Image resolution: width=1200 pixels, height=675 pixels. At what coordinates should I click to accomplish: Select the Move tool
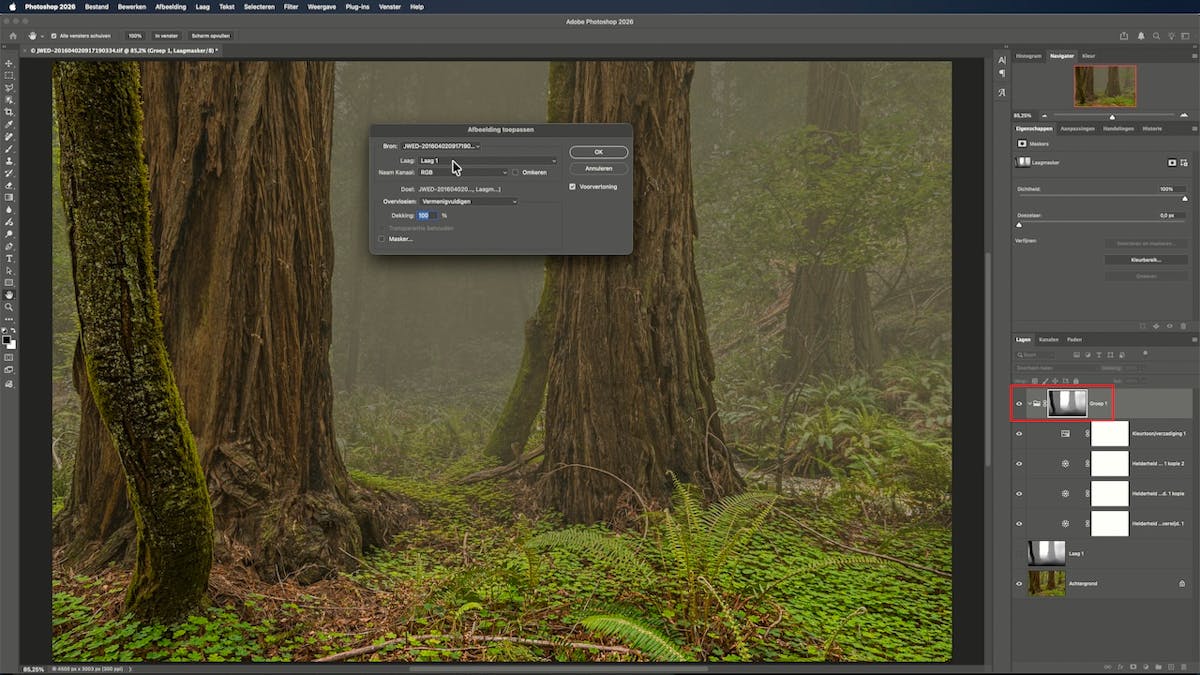click(9, 63)
